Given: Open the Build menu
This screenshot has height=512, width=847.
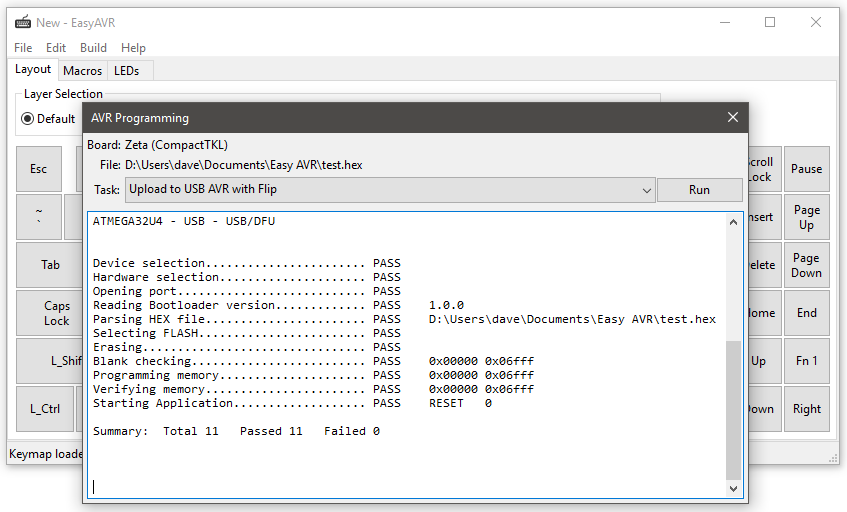Looking at the screenshot, I should tap(93, 48).
